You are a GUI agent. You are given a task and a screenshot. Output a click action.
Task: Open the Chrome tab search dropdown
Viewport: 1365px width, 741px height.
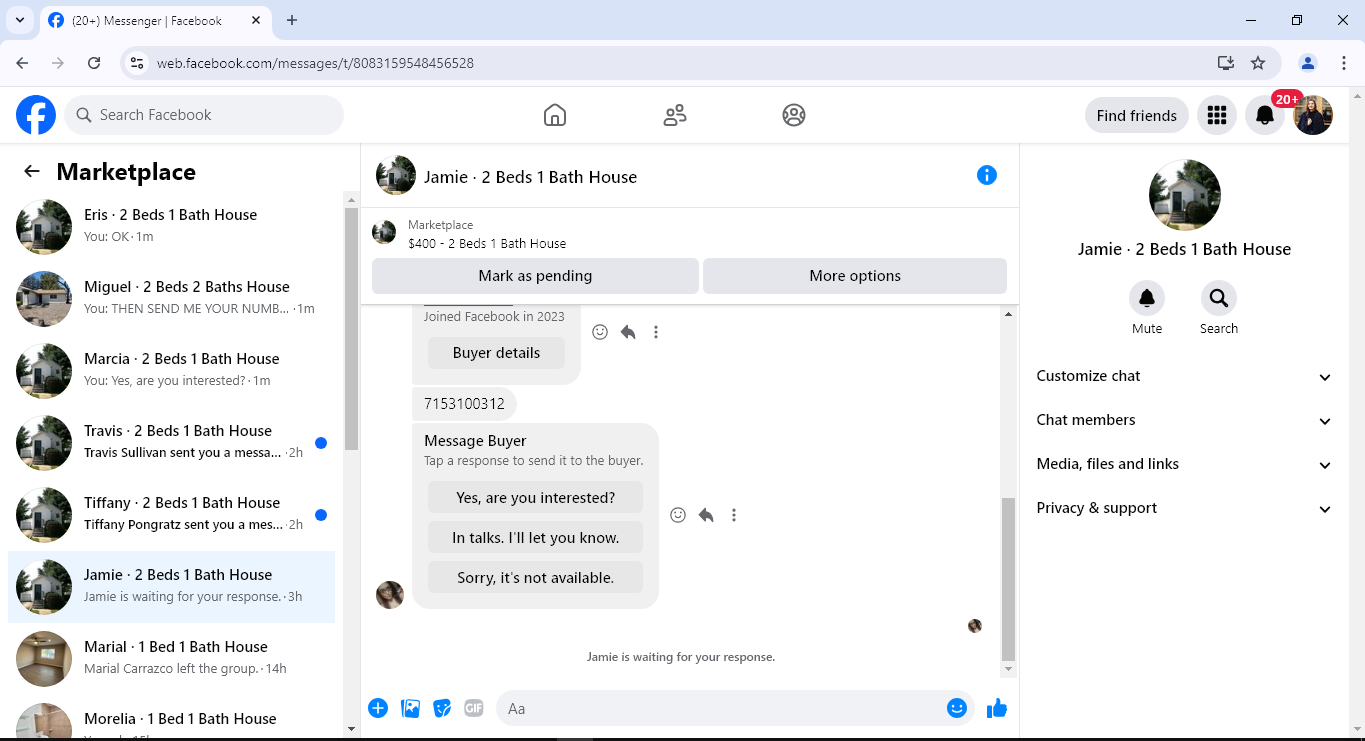click(19, 20)
